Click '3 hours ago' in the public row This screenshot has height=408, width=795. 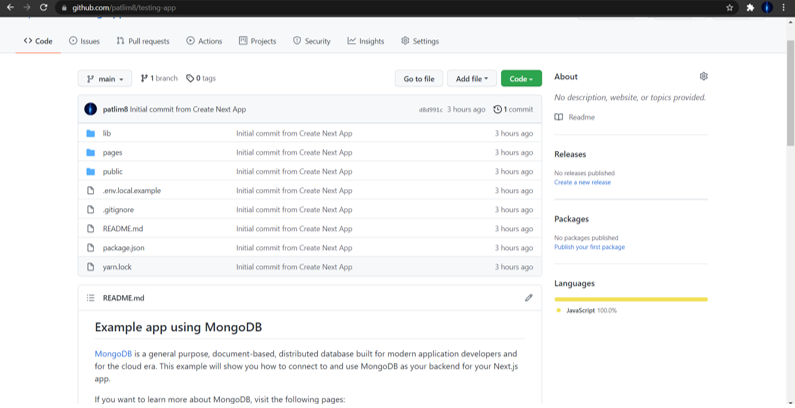(x=514, y=172)
